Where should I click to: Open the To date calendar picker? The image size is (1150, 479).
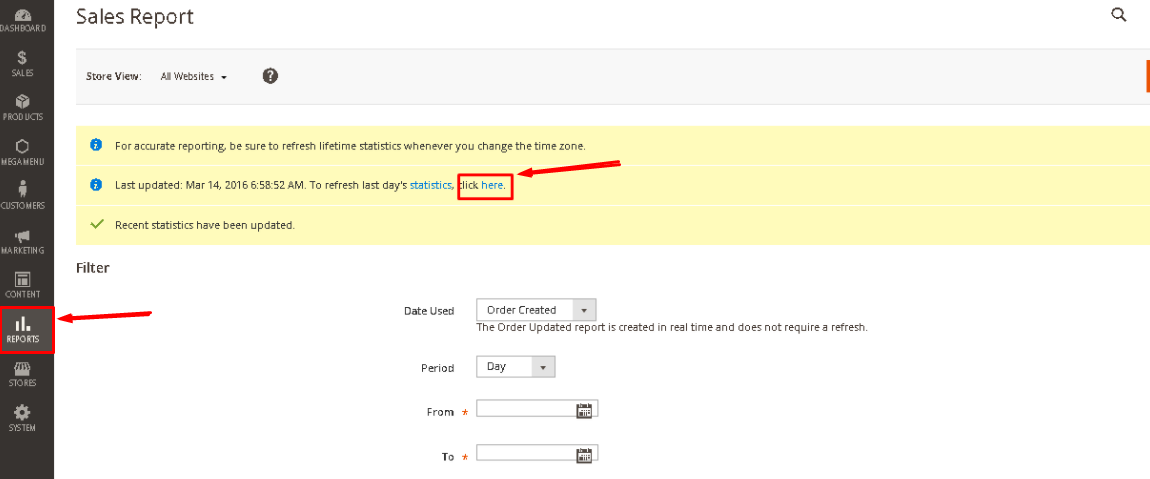click(x=584, y=455)
